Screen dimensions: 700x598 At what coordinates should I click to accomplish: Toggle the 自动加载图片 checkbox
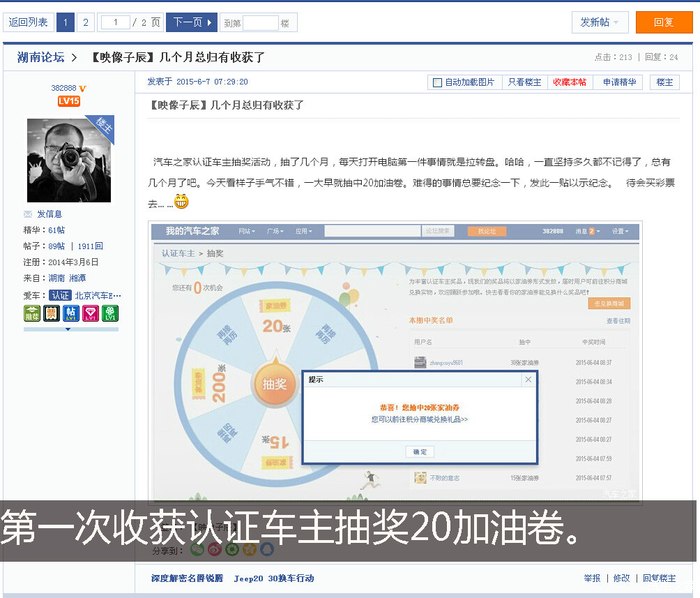[x=436, y=82]
